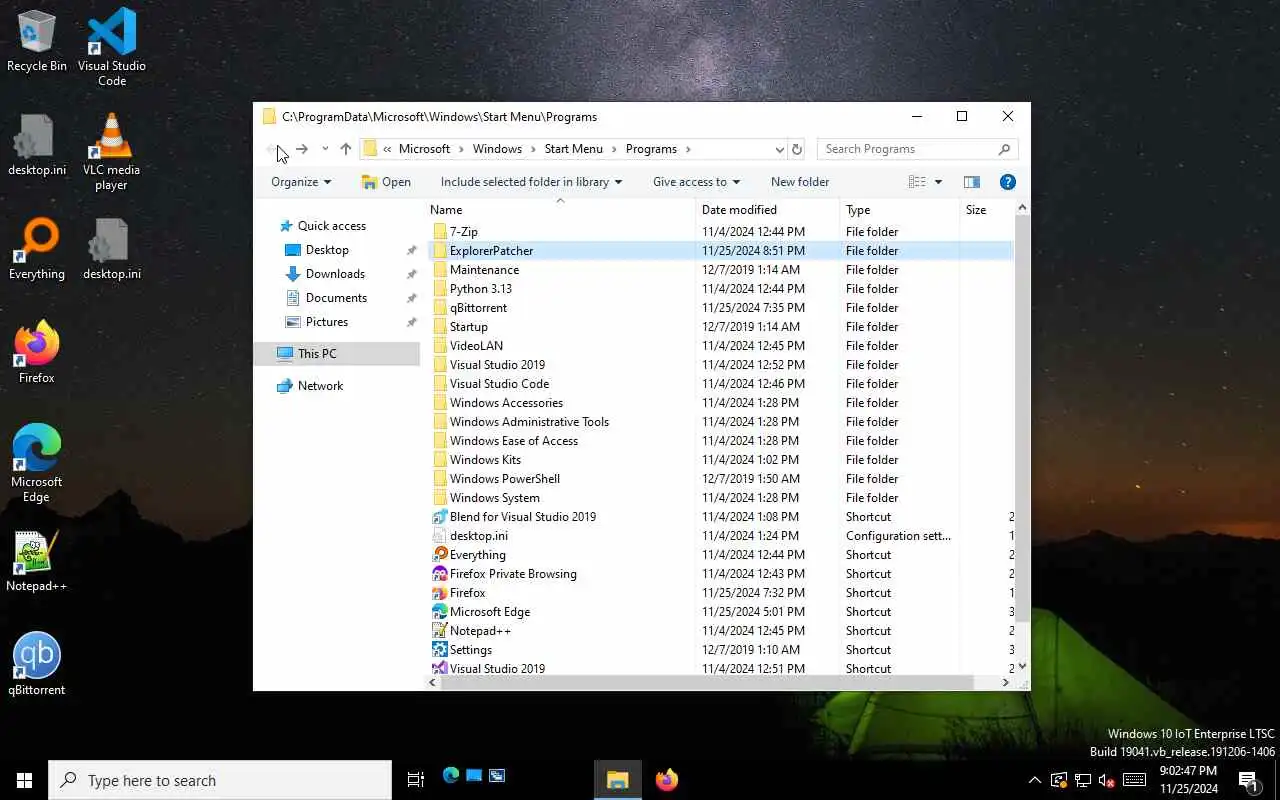Select Firefox Private Browsing shortcut
1280x800 pixels.
(x=512, y=574)
